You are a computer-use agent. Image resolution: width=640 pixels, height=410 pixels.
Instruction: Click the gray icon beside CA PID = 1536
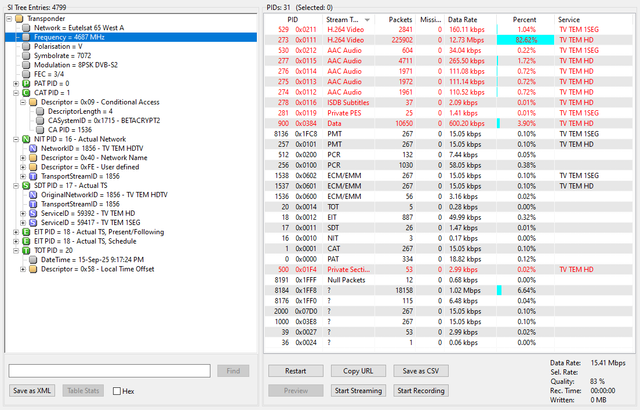coord(40,130)
